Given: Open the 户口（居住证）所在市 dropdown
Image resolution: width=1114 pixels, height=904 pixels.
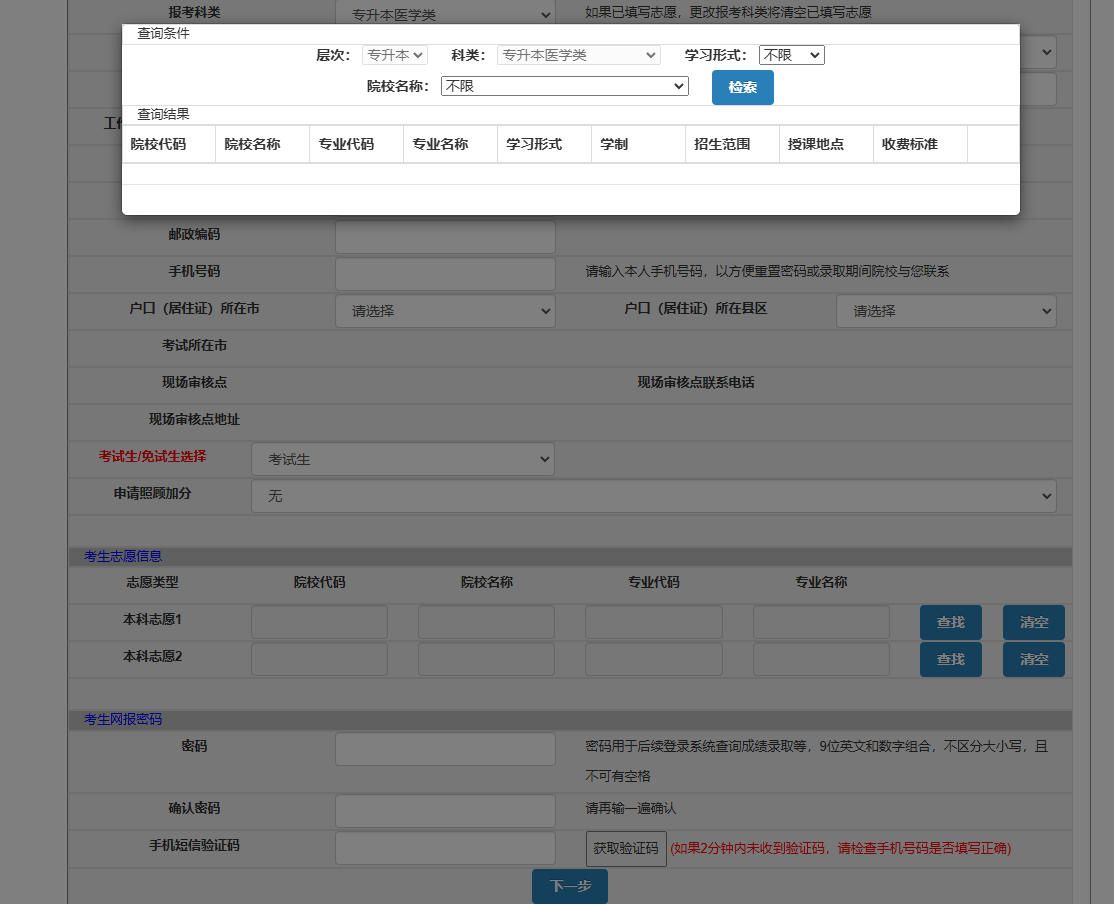Looking at the screenshot, I should pyautogui.click(x=445, y=311).
